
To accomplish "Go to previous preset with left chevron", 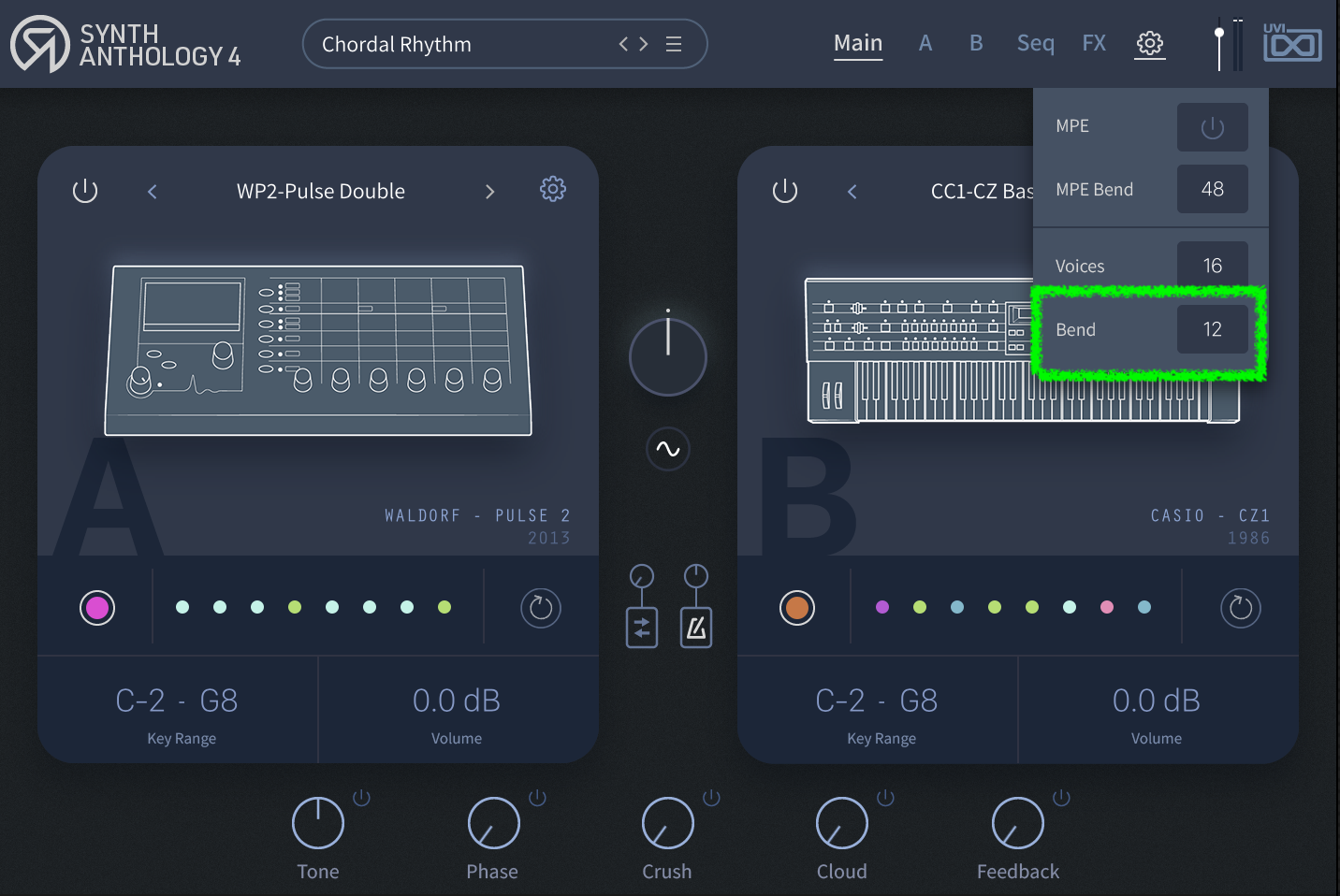I will [x=624, y=44].
